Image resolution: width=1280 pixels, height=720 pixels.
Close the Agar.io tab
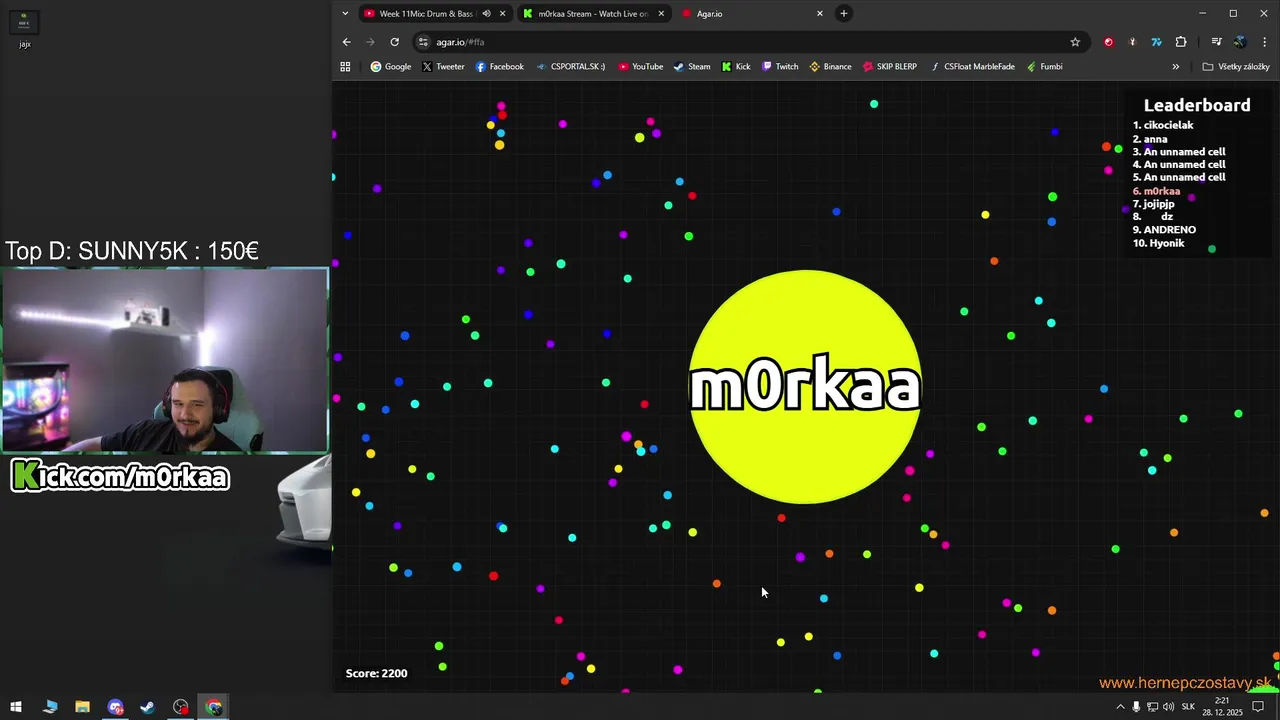click(820, 13)
